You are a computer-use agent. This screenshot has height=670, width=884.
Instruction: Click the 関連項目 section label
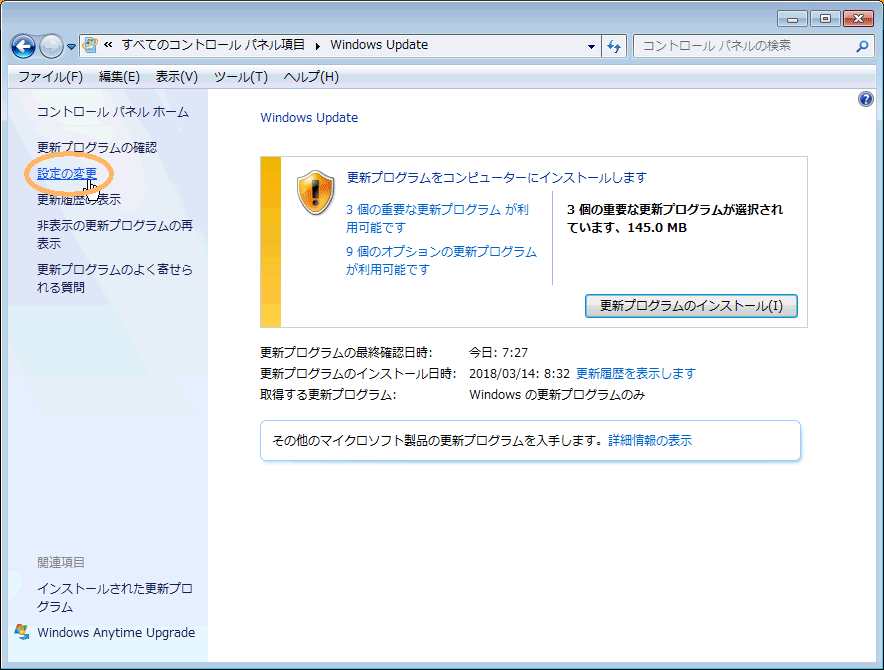[x=61, y=562]
